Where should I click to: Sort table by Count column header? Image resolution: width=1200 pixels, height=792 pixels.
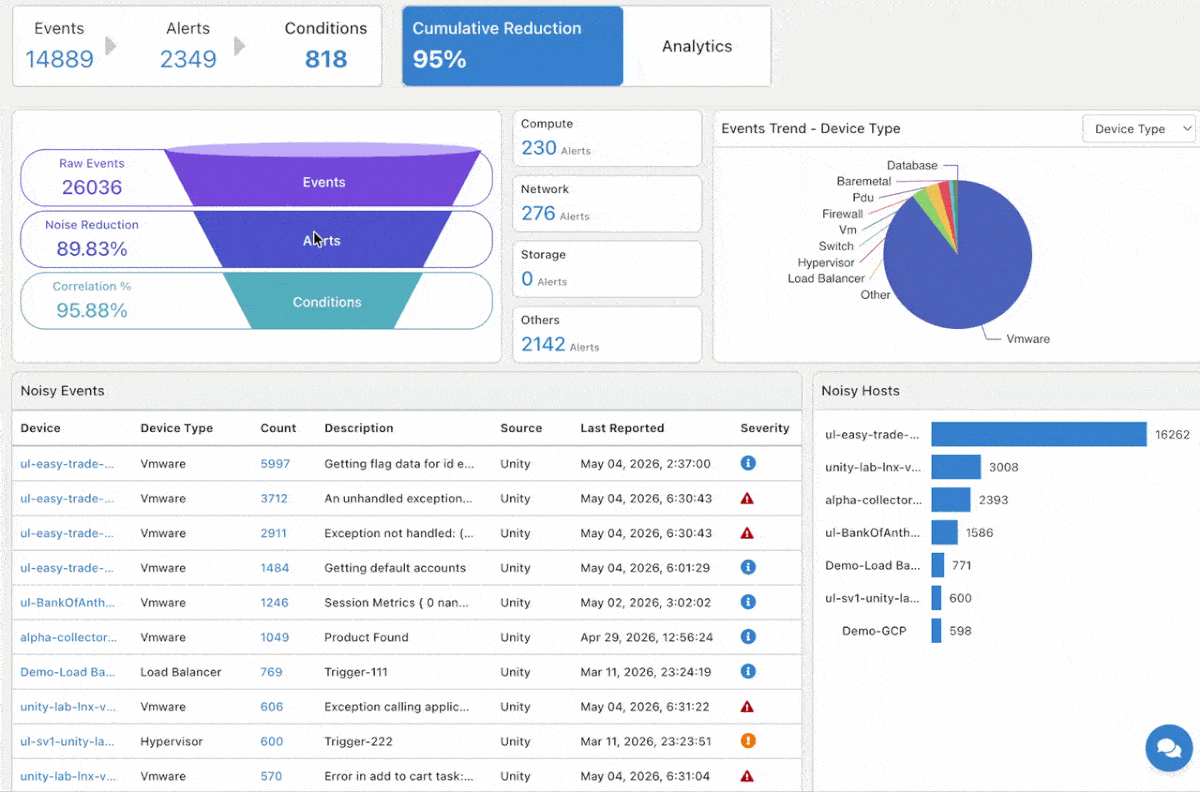click(x=278, y=428)
